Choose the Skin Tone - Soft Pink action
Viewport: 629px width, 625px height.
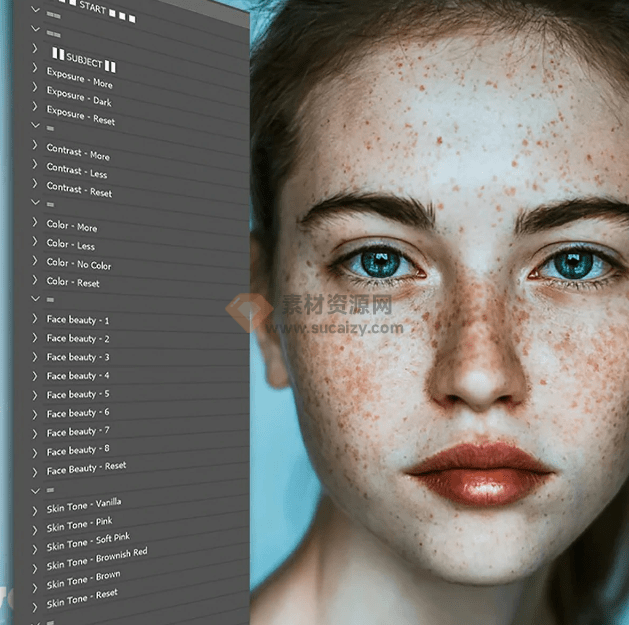tap(88, 541)
